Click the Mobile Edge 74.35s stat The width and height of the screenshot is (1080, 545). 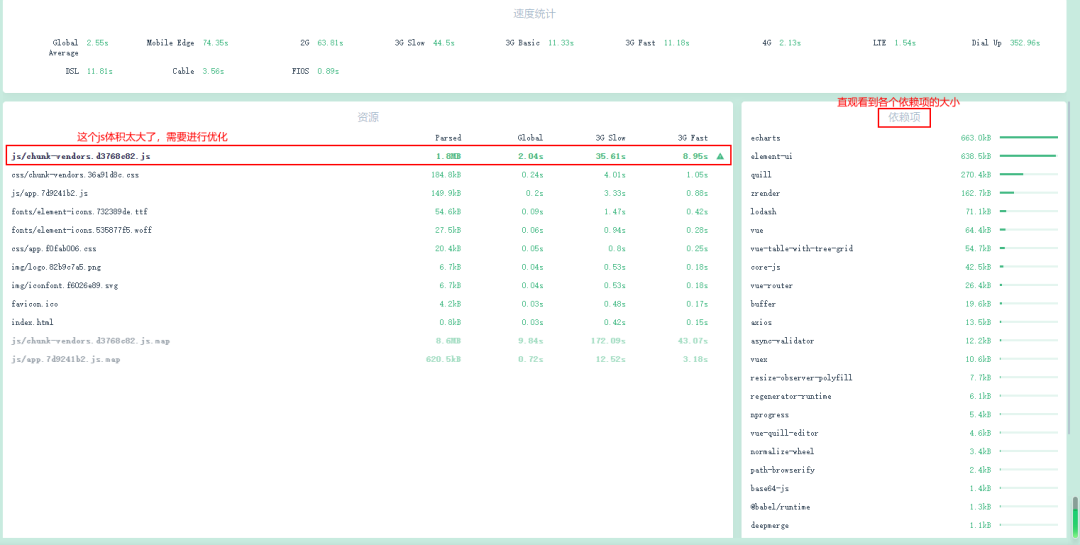(187, 43)
